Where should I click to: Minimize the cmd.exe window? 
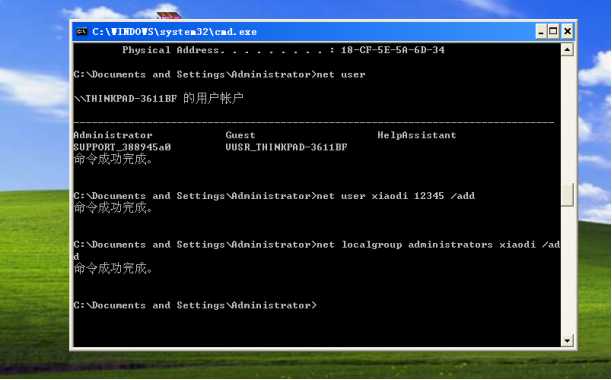click(541, 32)
